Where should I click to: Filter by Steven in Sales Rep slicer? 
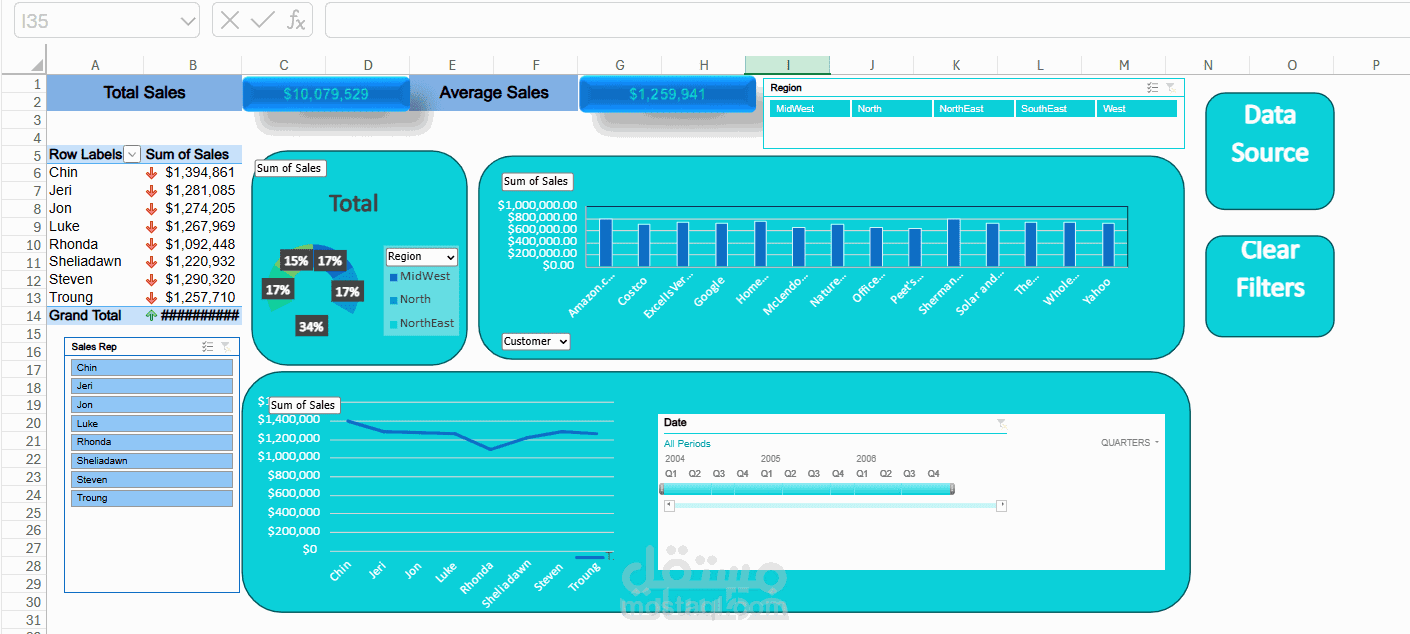(x=152, y=480)
